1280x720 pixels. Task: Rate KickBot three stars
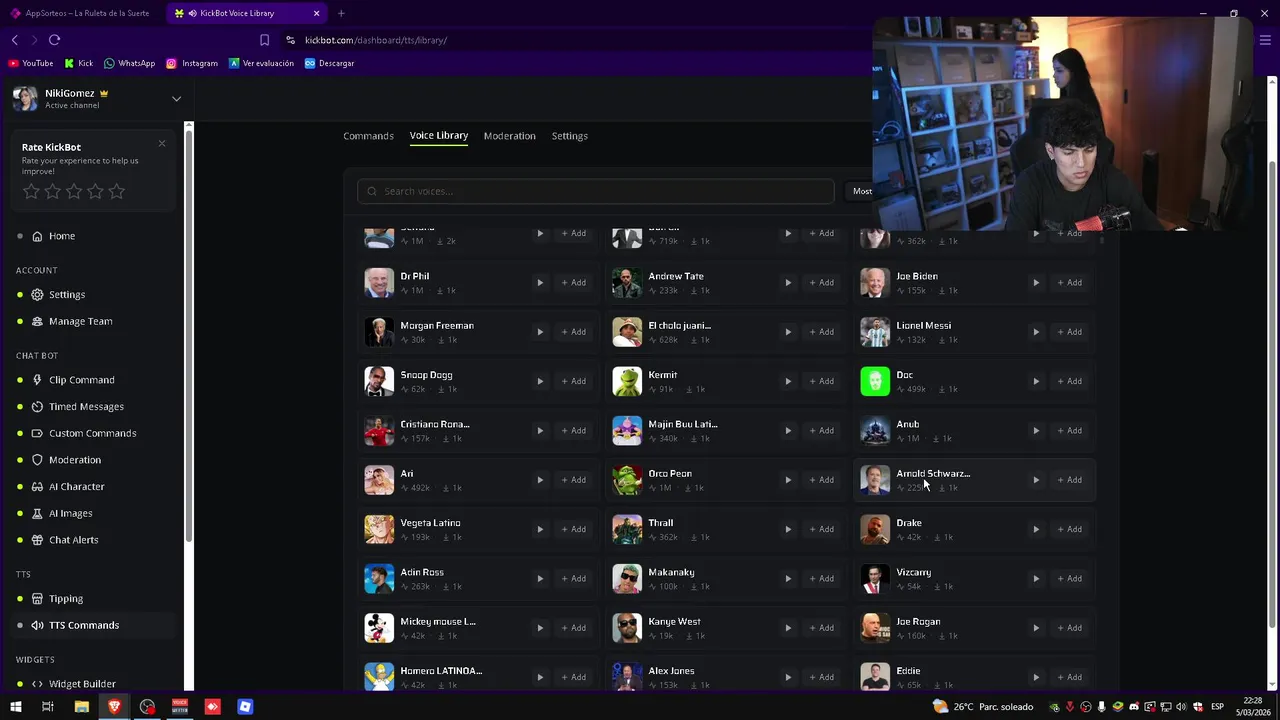[x=74, y=191]
